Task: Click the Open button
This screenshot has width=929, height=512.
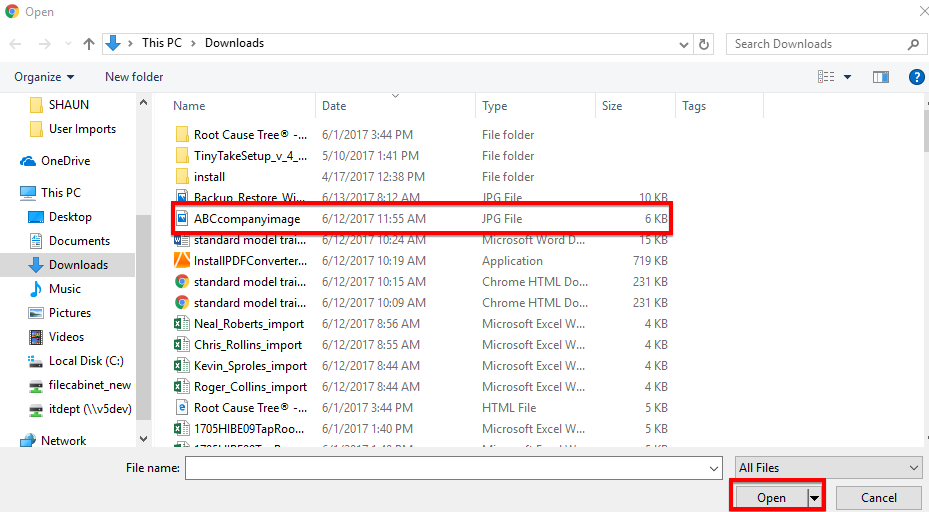Action: click(771, 498)
